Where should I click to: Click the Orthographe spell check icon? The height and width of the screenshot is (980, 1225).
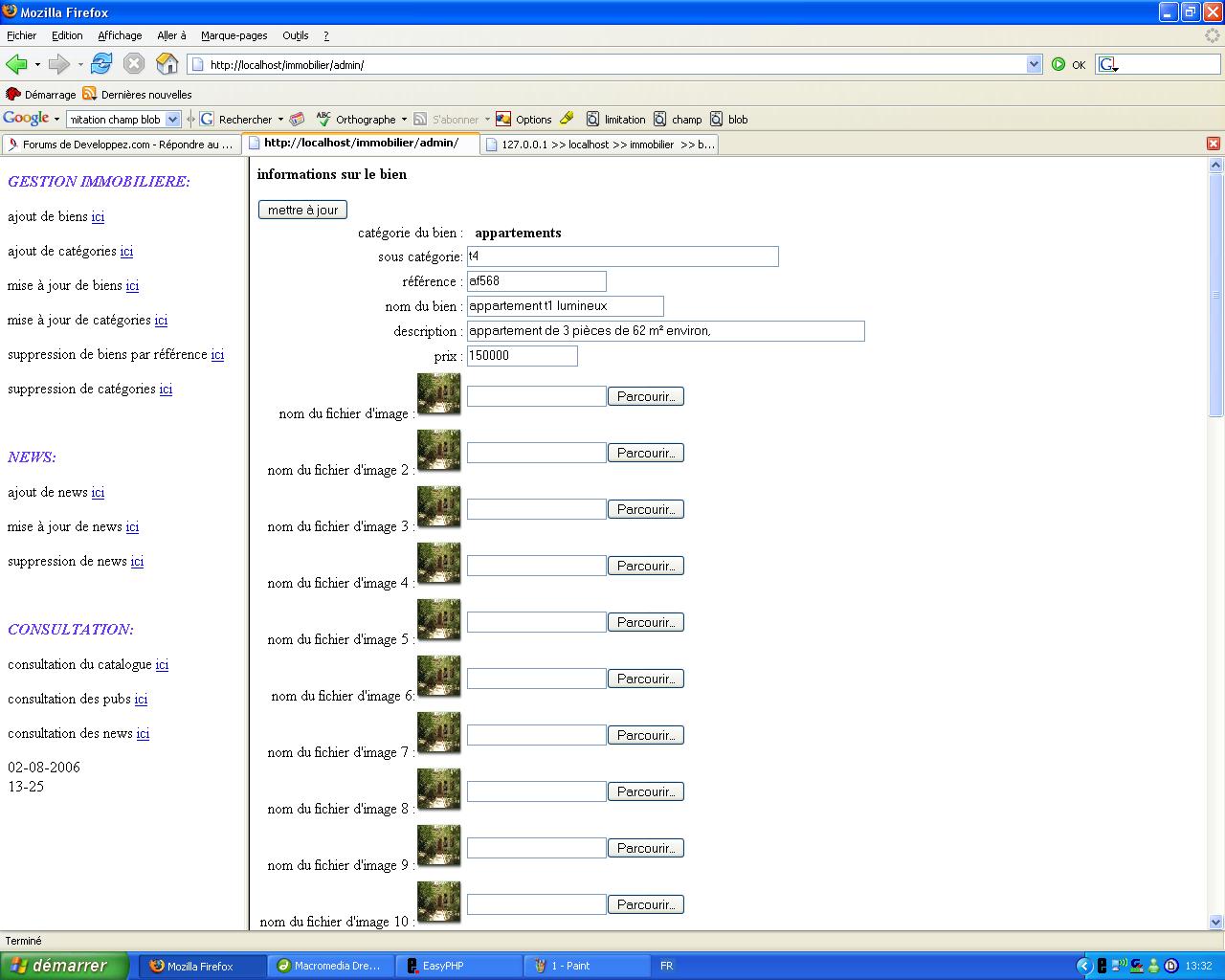(323, 119)
